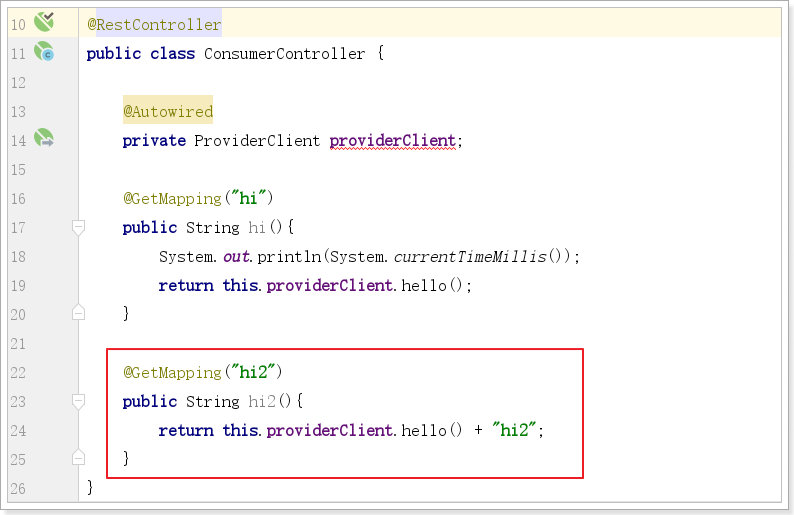The width and height of the screenshot is (794, 515).
Task: Click the private keyword on line 14
Action: pyautogui.click(x=154, y=141)
